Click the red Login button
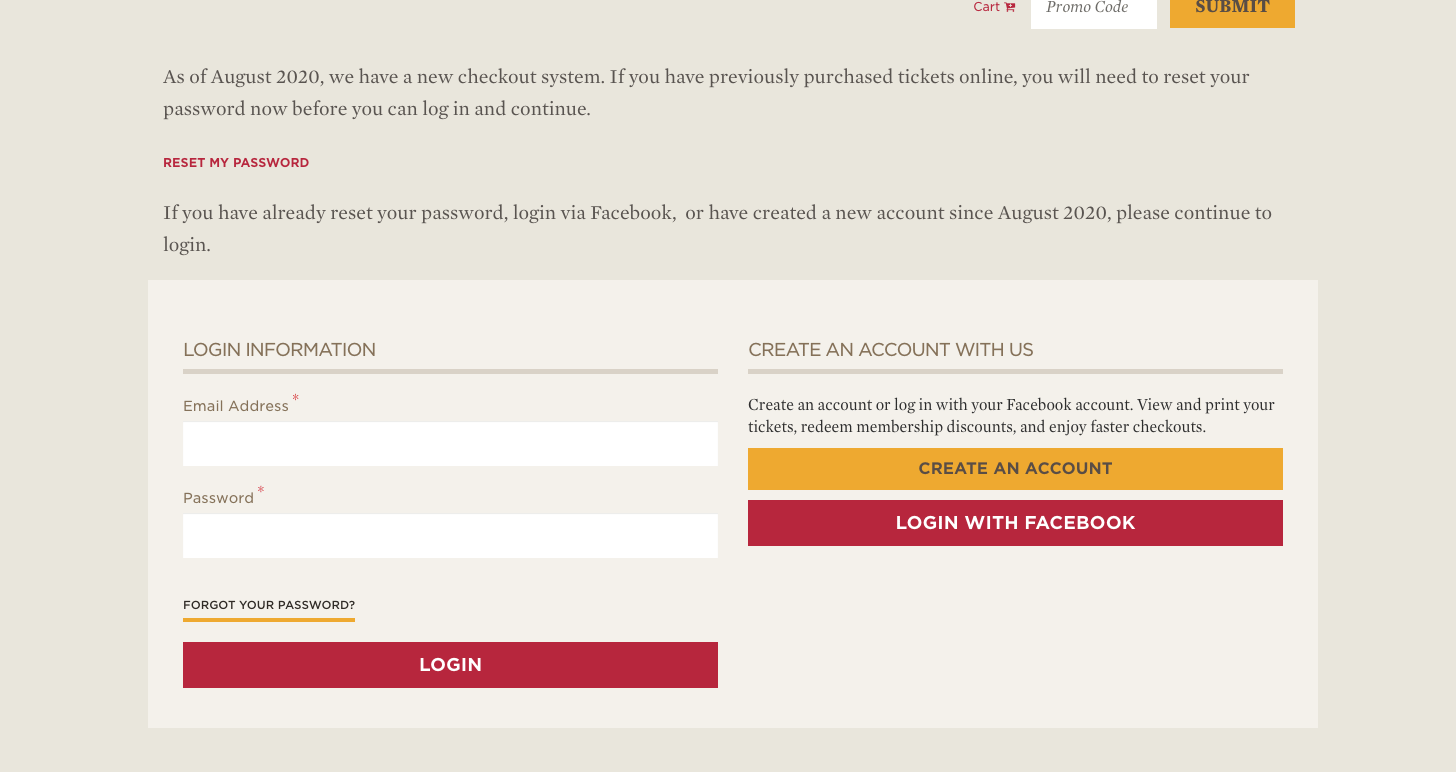Screen dimensions: 1456x772 pos(450,665)
